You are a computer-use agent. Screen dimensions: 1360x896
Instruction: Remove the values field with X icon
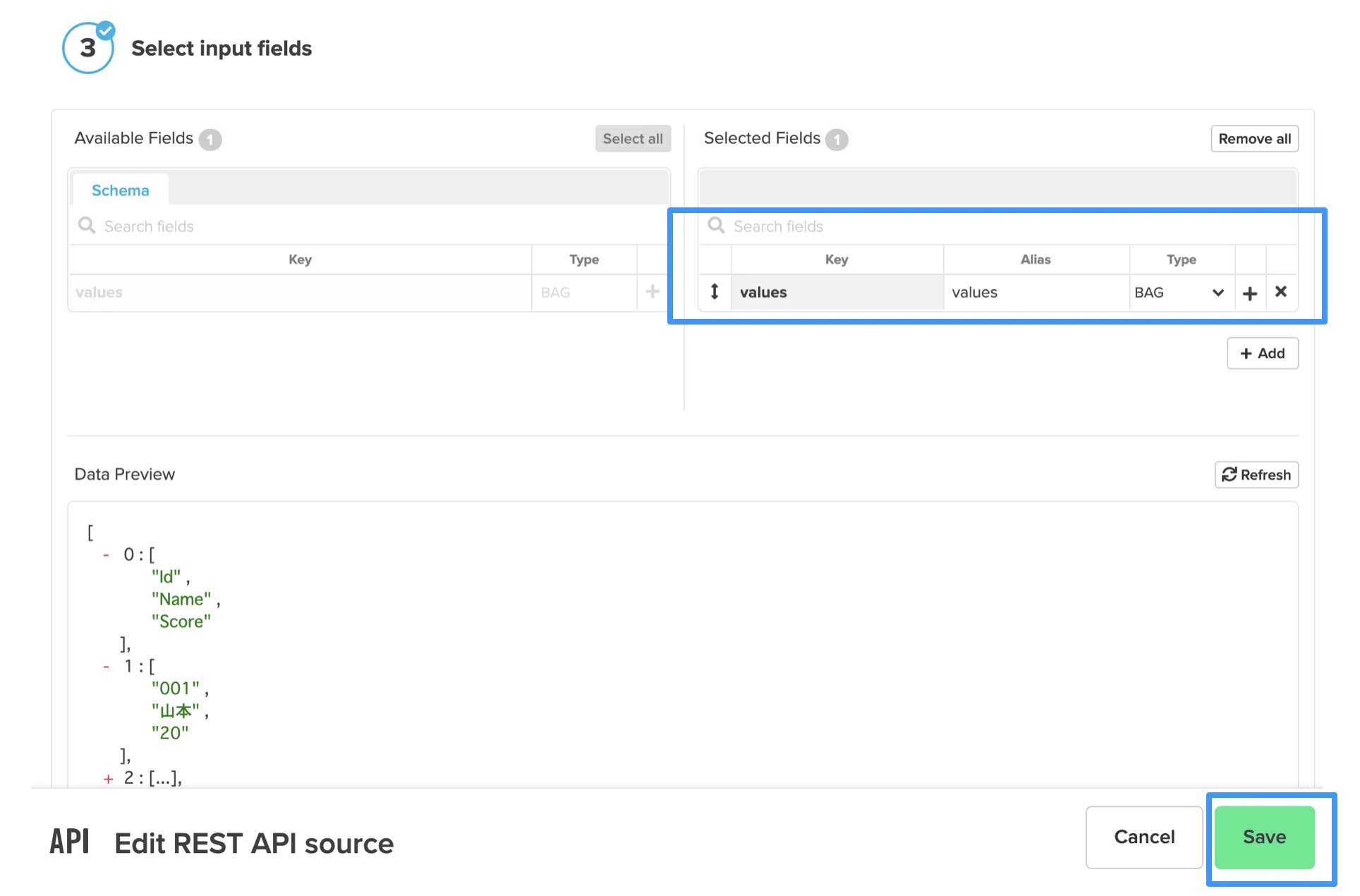(x=1281, y=291)
